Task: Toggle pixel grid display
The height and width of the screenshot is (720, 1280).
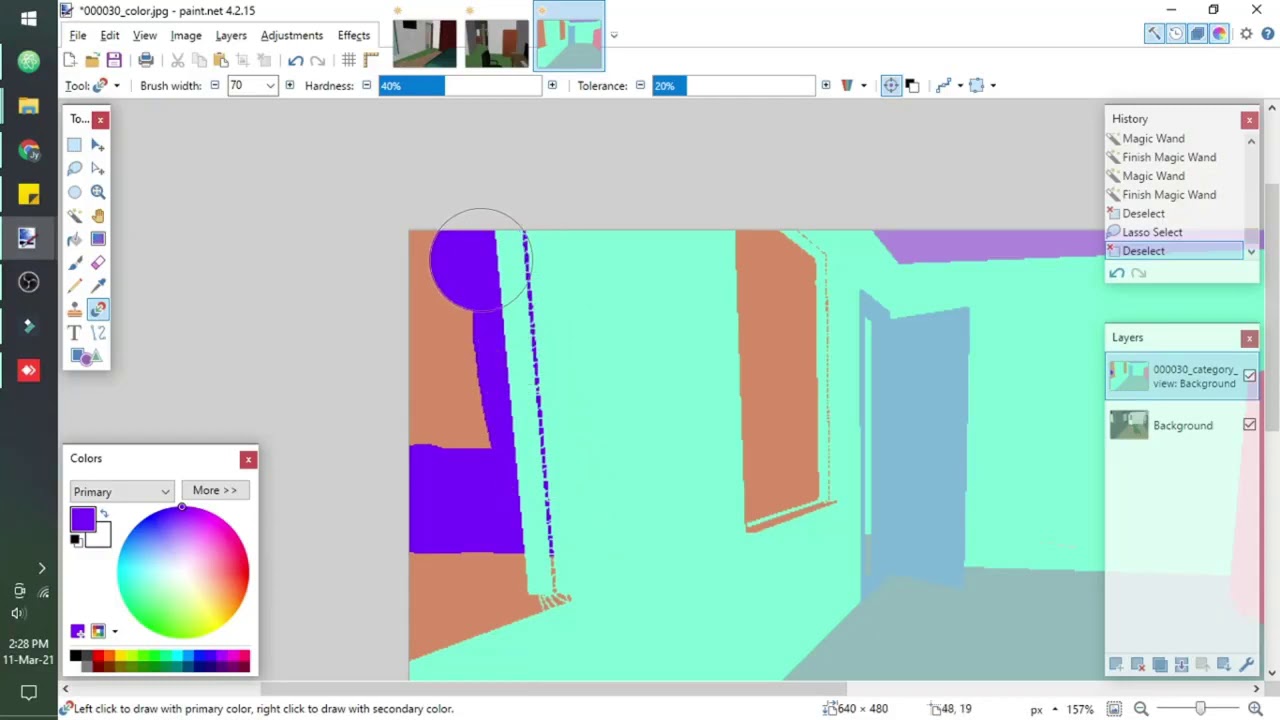Action: click(x=349, y=61)
